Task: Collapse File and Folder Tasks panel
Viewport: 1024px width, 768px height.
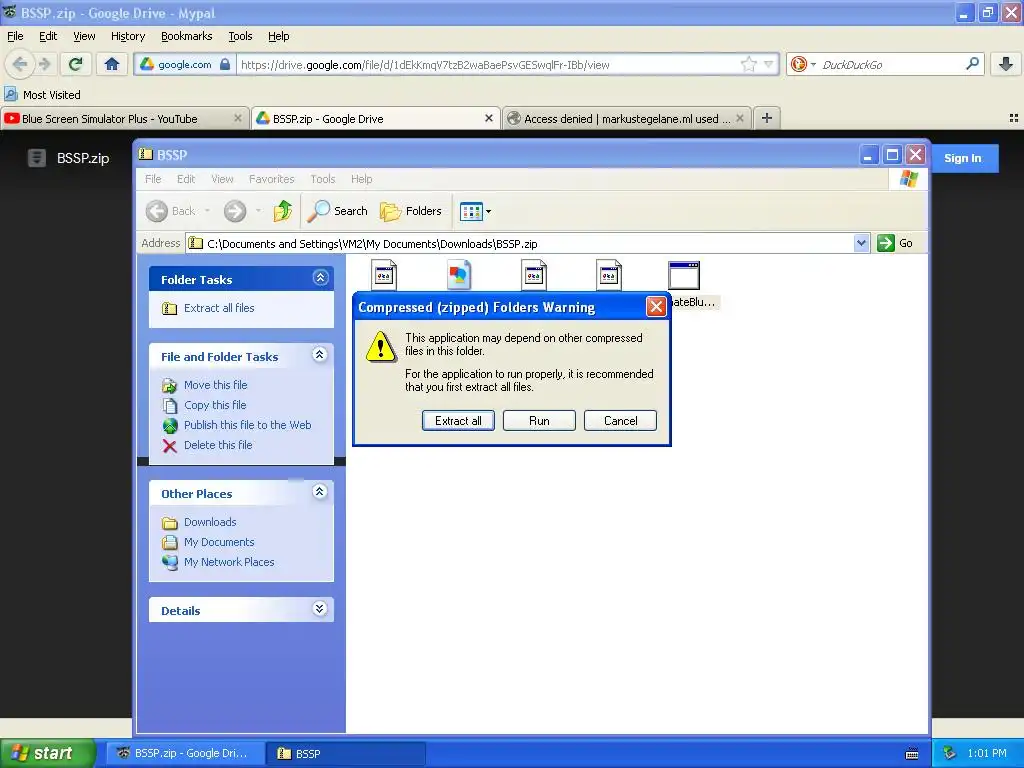Action: point(319,355)
